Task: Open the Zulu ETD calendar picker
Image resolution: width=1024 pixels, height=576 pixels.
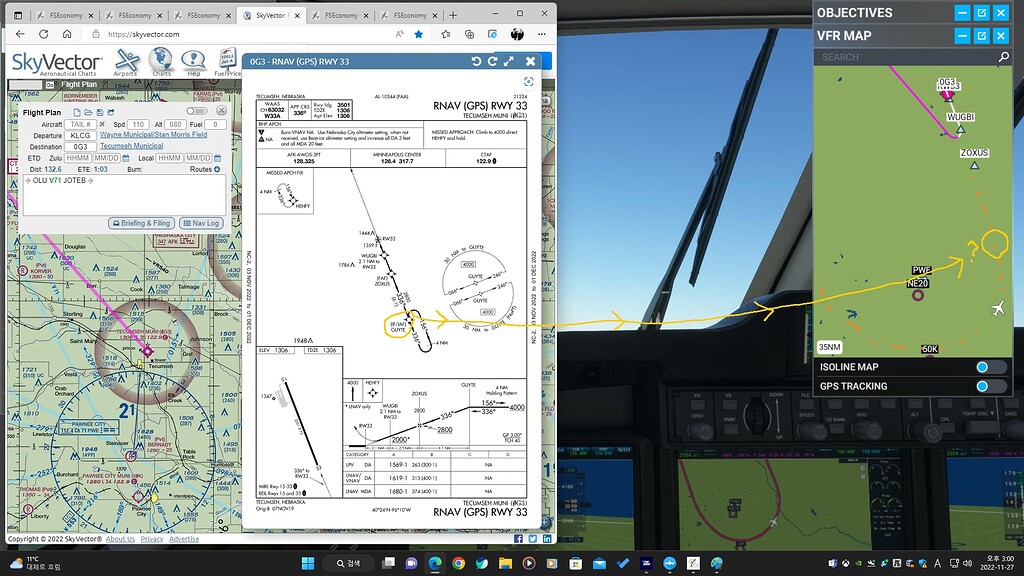Action: tap(126, 158)
